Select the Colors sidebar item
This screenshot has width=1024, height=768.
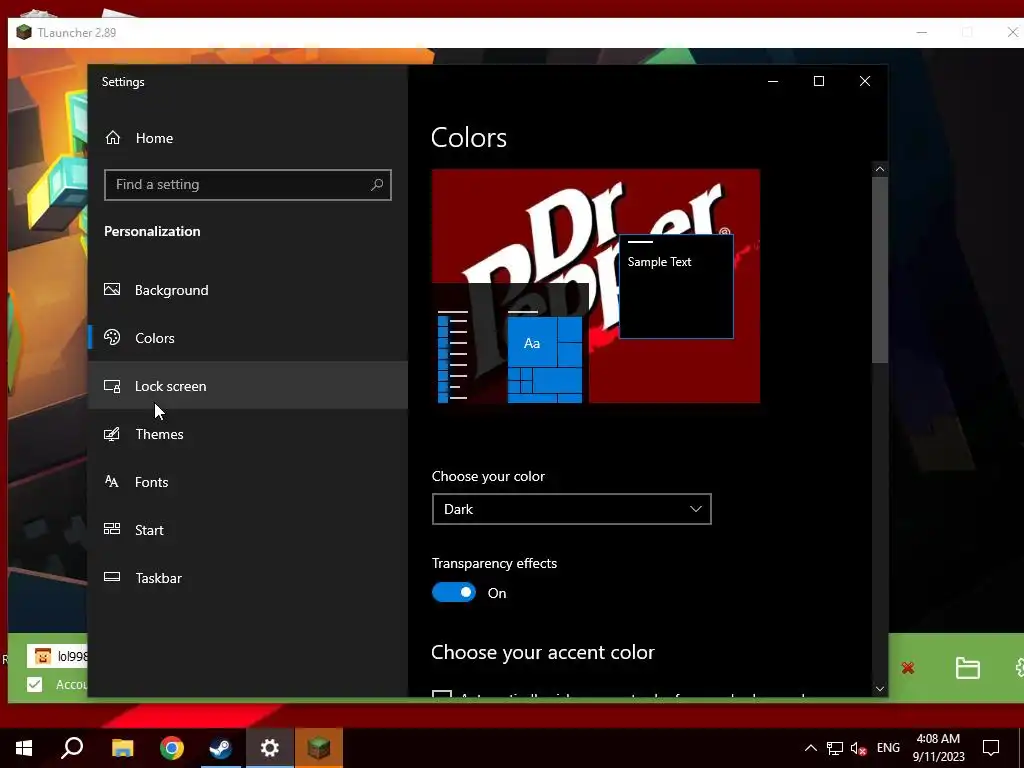click(x=248, y=338)
